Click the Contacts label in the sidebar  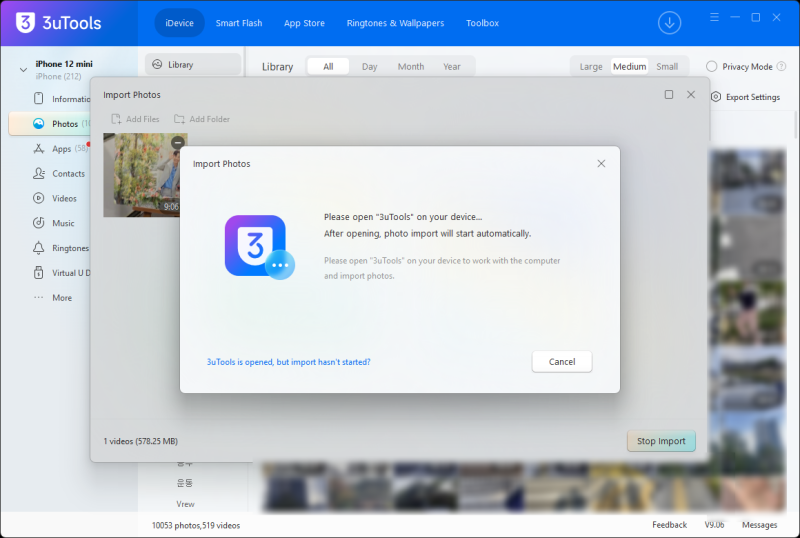(68, 174)
